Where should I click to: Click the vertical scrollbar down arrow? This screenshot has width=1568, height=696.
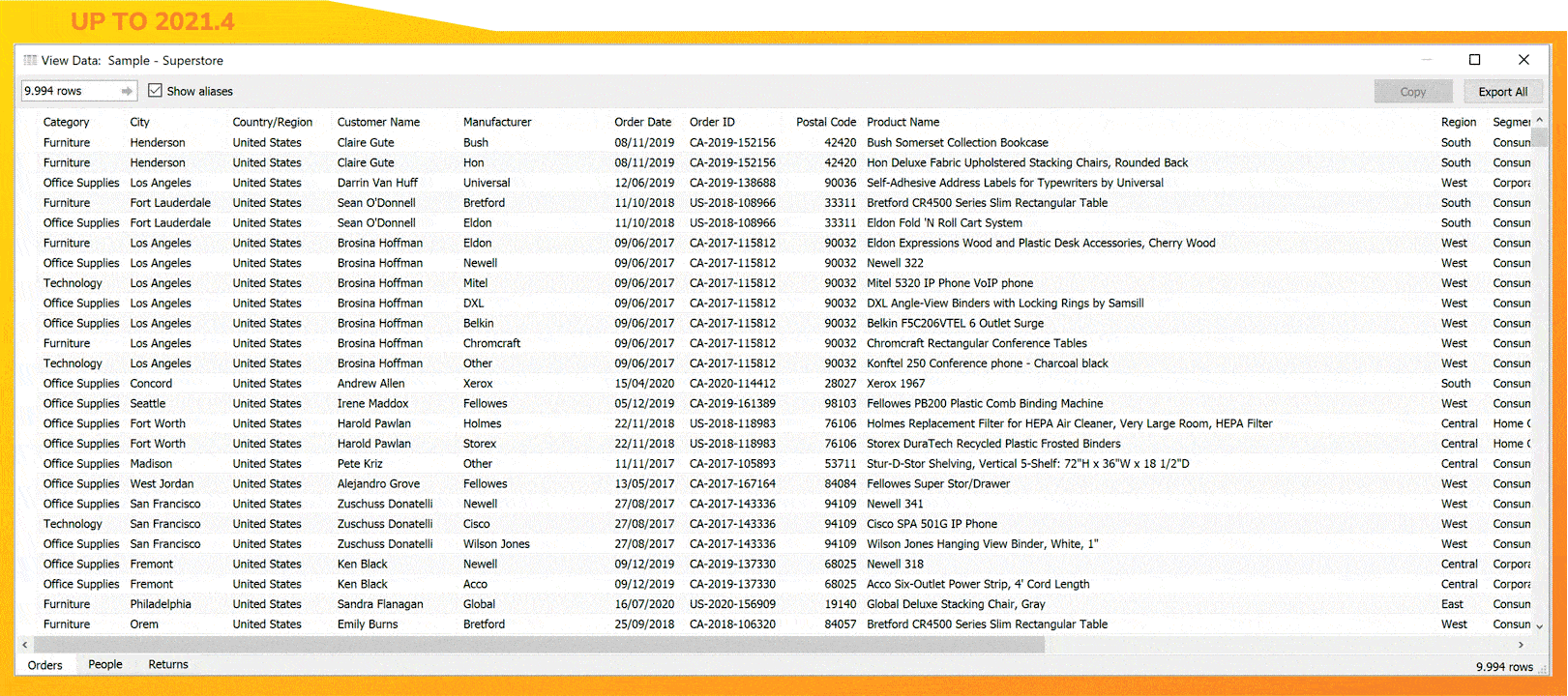pyautogui.click(x=1539, y=627)
